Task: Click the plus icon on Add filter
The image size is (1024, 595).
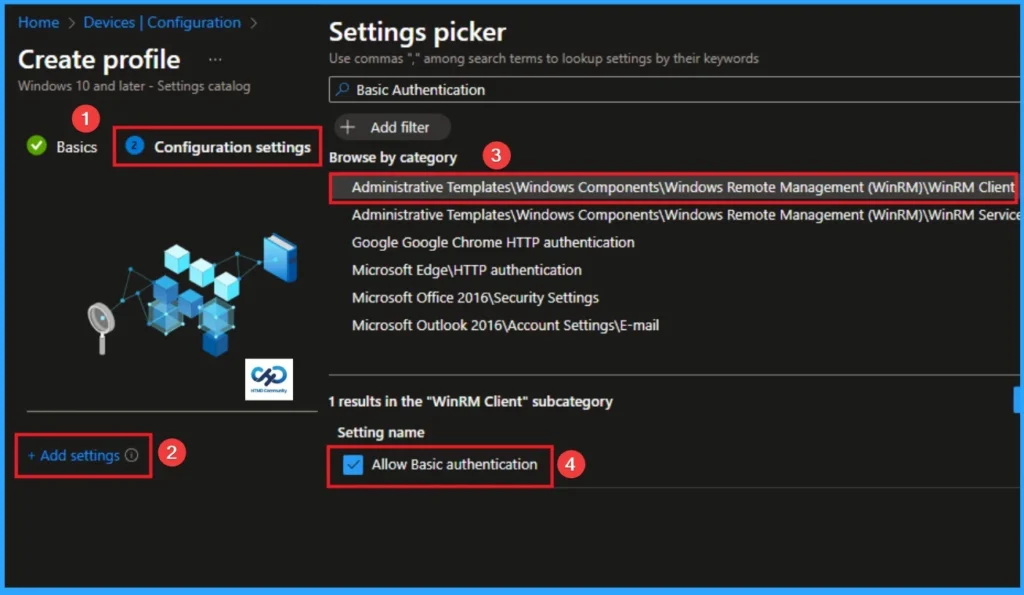Action: coord(348,127)
